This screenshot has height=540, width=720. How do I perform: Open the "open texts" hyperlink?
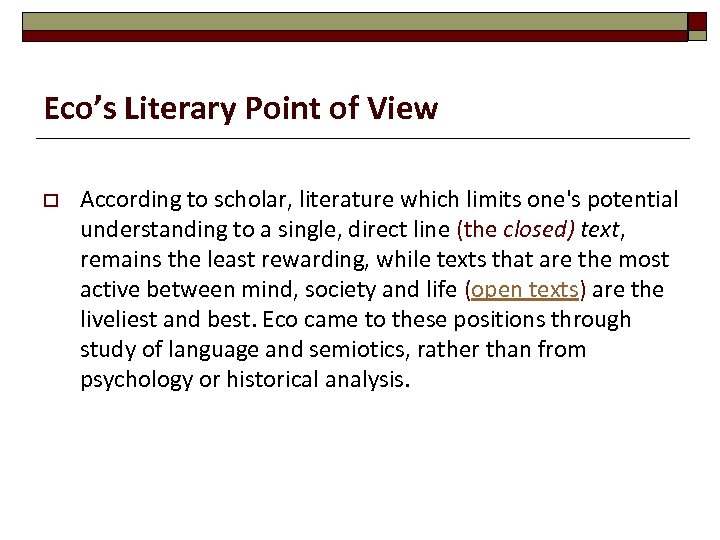(x=524, y=290)
